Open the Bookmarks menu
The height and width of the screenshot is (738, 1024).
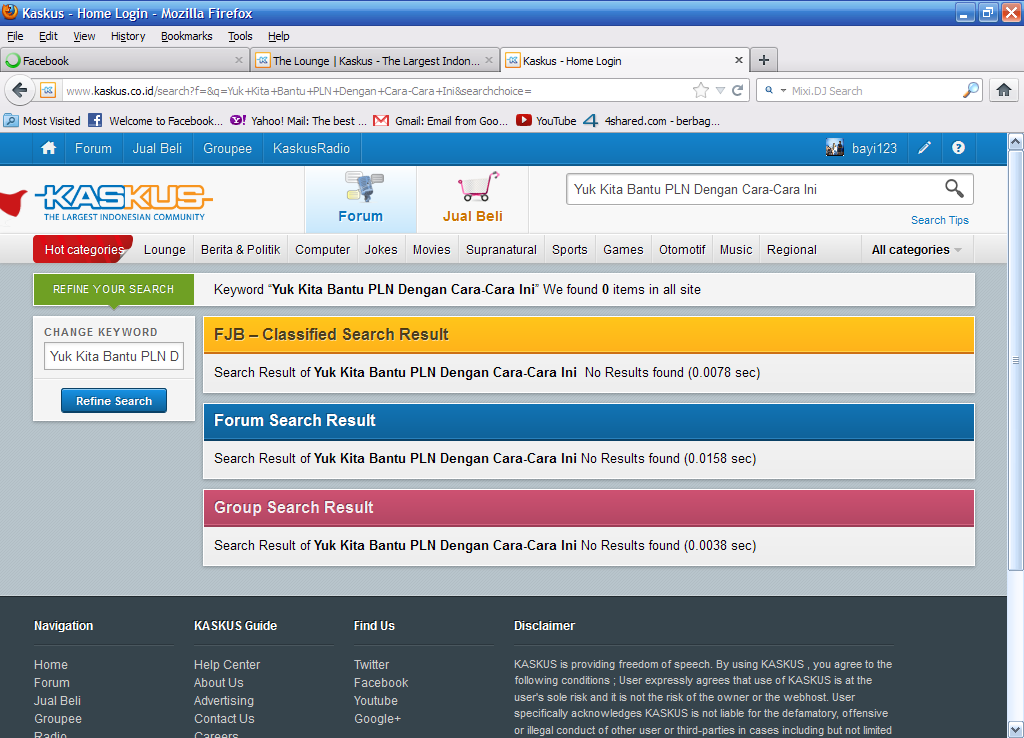pyautogui.click(x=187, y=36)
